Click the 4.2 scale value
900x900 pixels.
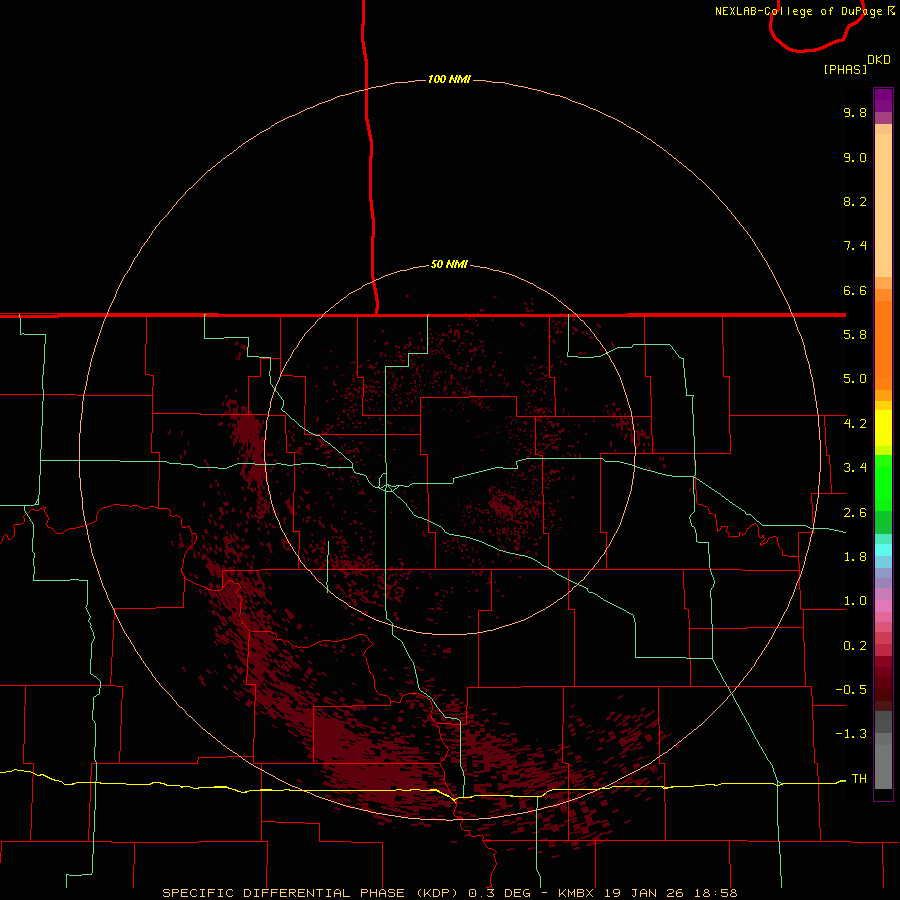pos(855,424)
